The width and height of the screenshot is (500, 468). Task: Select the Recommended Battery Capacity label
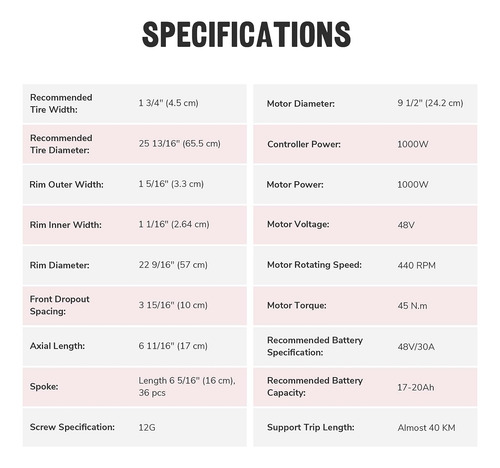point(315,387)
